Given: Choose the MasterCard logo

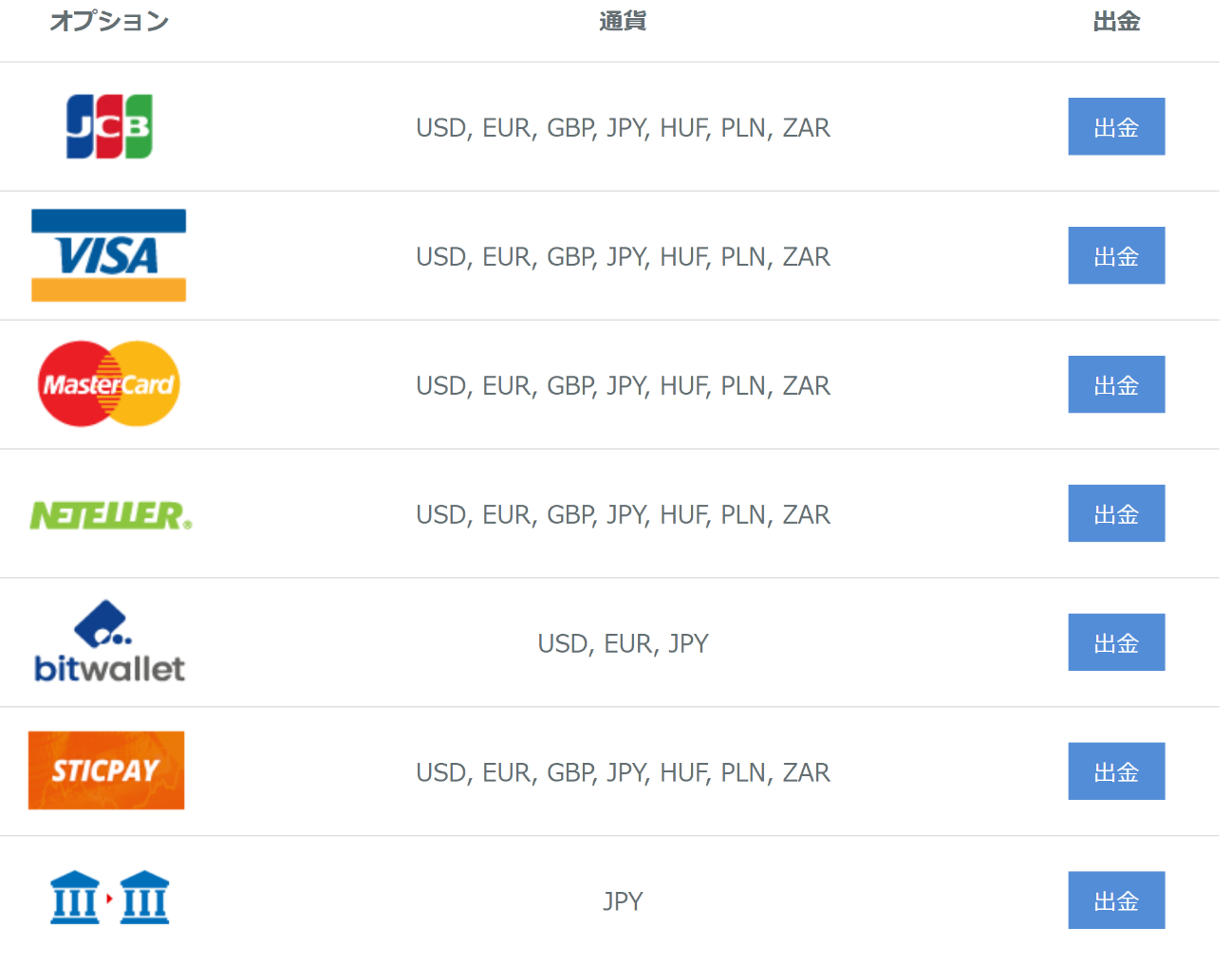Looking at the screenshot, I should [109, 383].
